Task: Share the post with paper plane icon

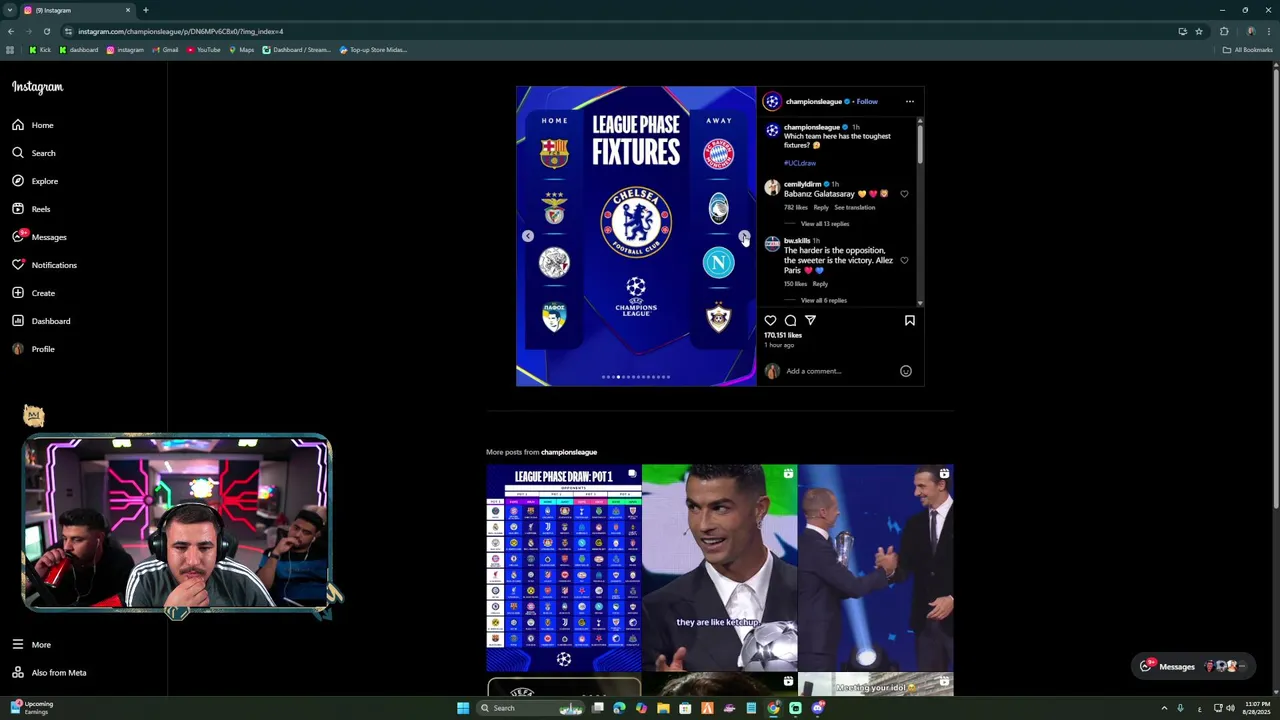Action: (810, 320)
